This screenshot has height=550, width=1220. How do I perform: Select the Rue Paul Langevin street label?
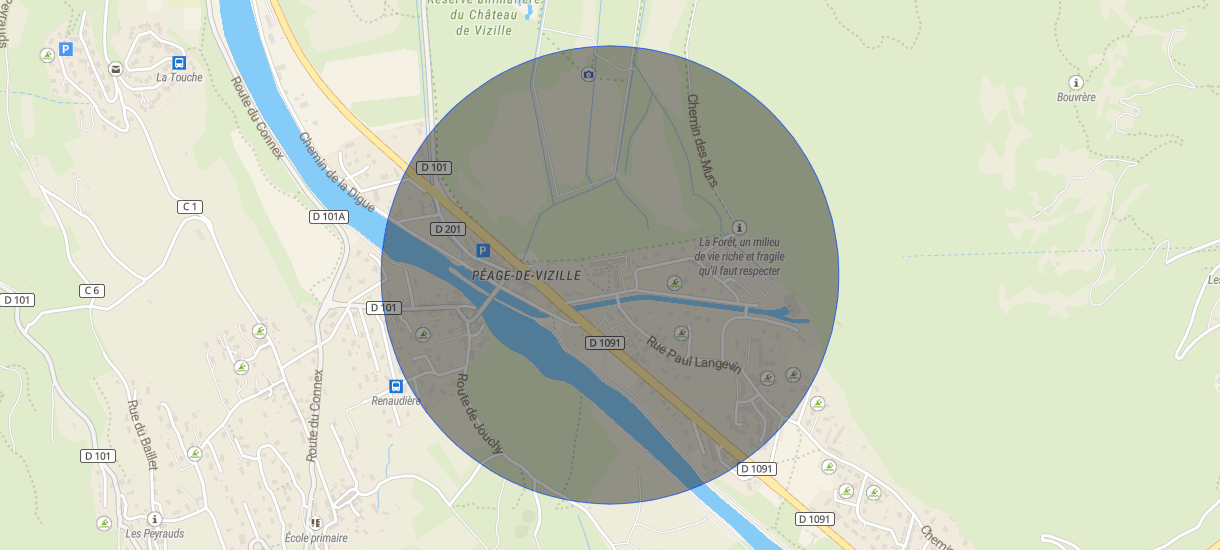point(694,355)
